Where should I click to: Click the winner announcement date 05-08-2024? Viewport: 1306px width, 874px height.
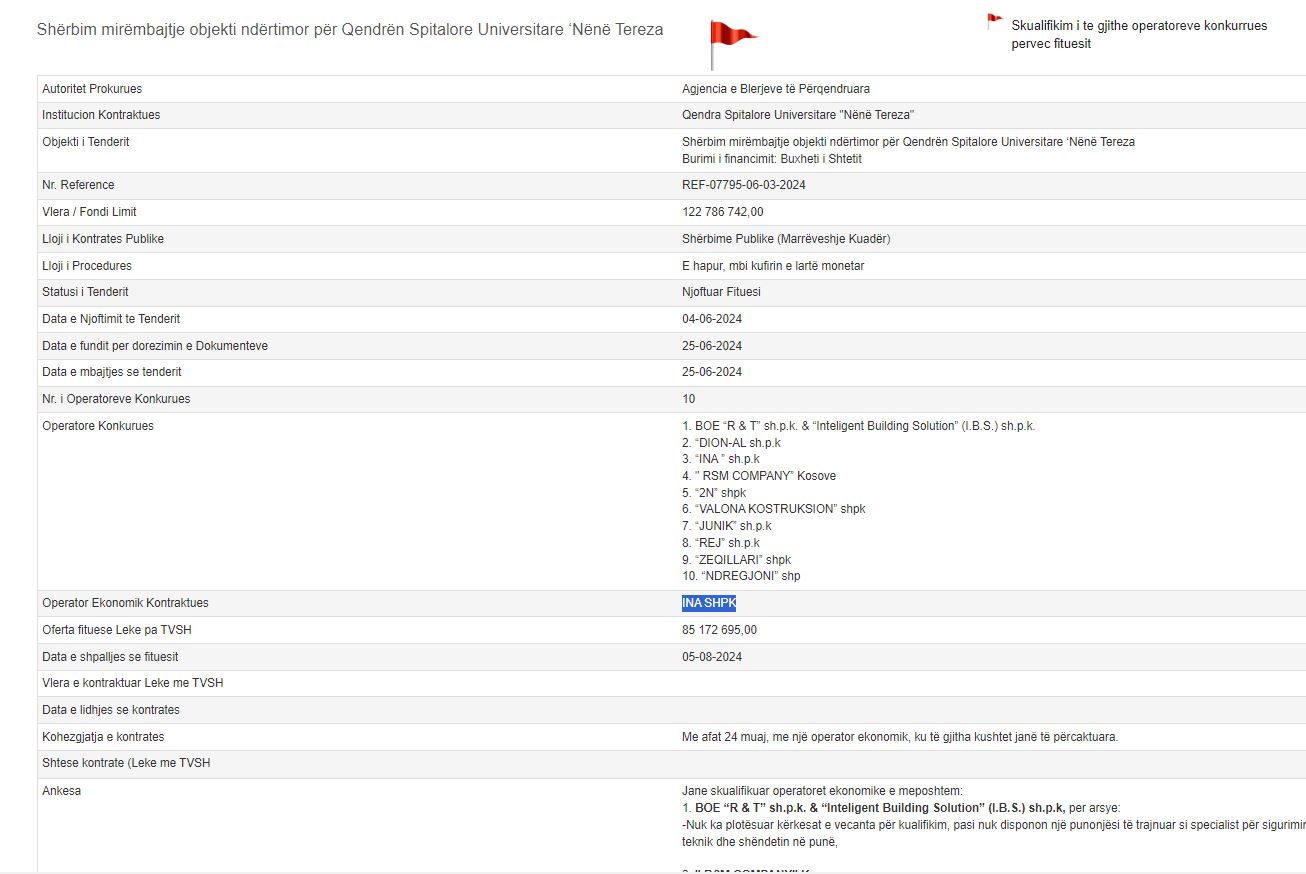711,657
